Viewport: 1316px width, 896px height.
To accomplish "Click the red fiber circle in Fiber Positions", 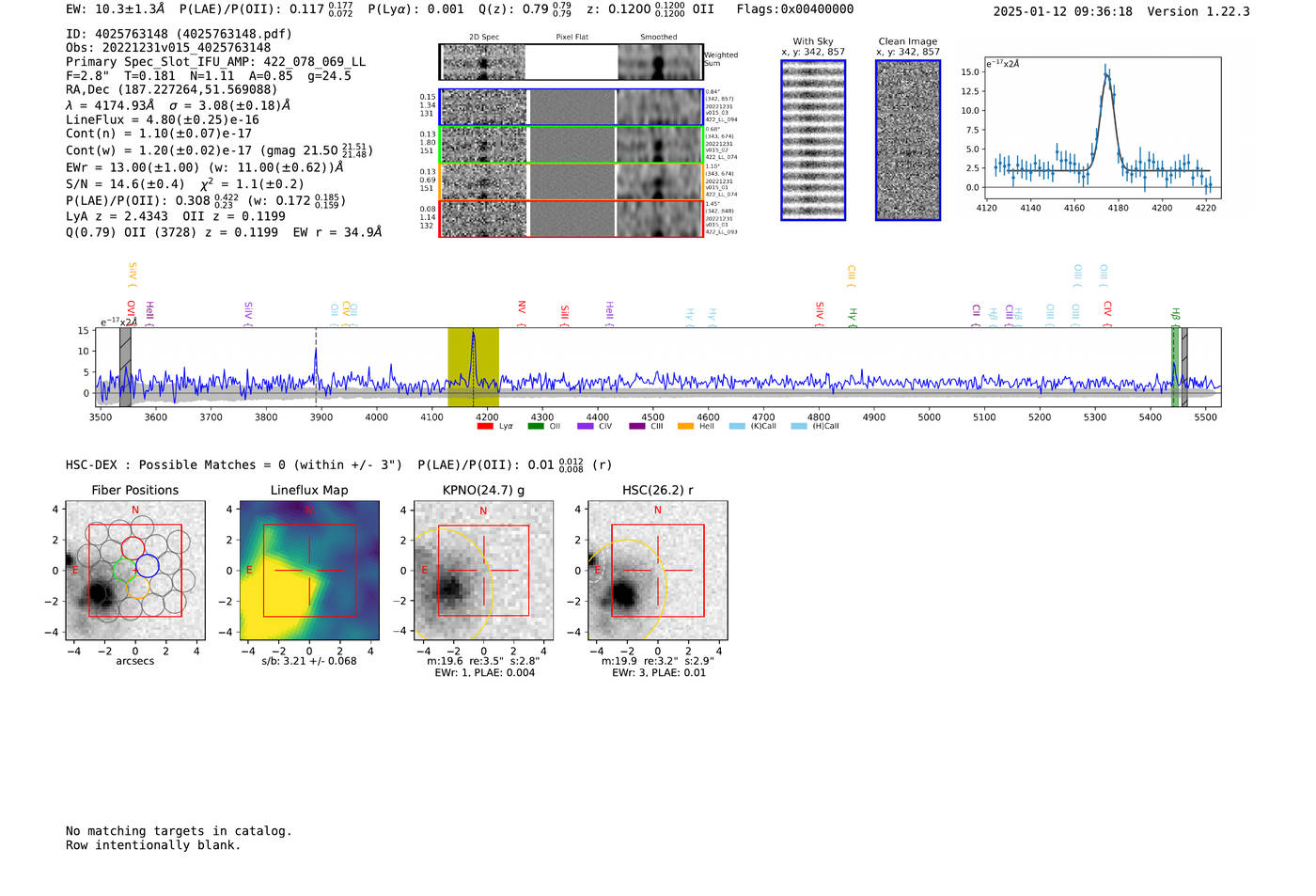I will pyautogui.click(x=134, y=548).
